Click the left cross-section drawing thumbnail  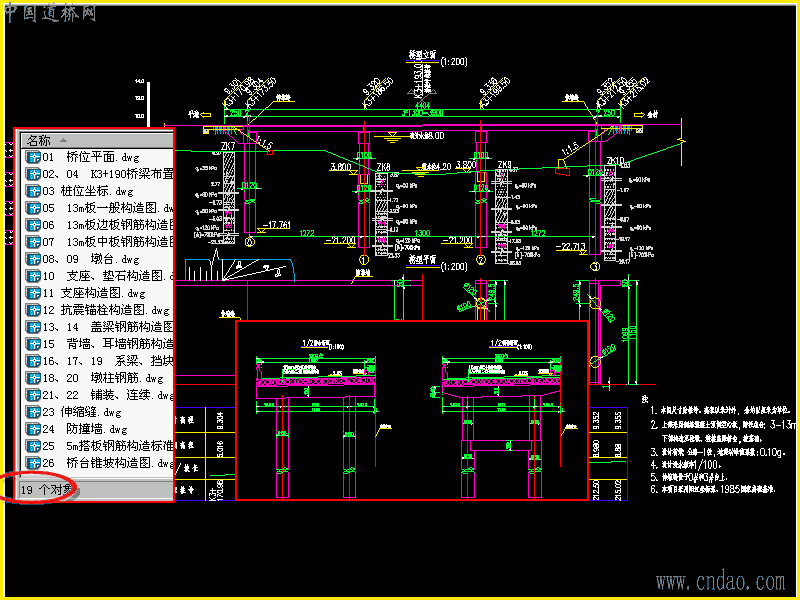pos(316,418)
